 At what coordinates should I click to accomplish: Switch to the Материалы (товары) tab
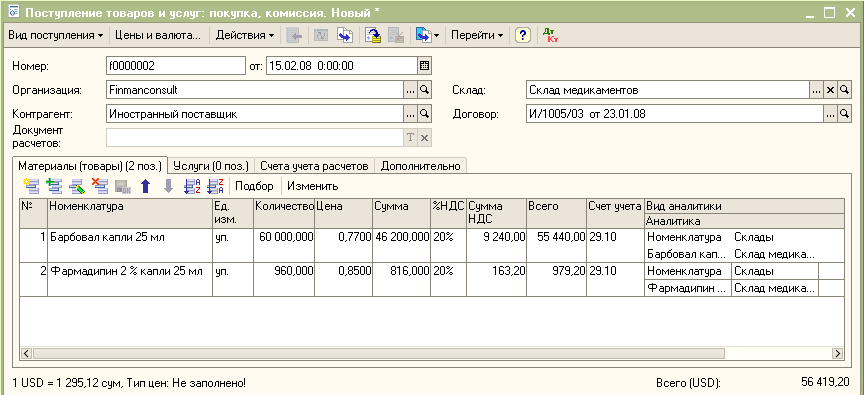point(90,165)
